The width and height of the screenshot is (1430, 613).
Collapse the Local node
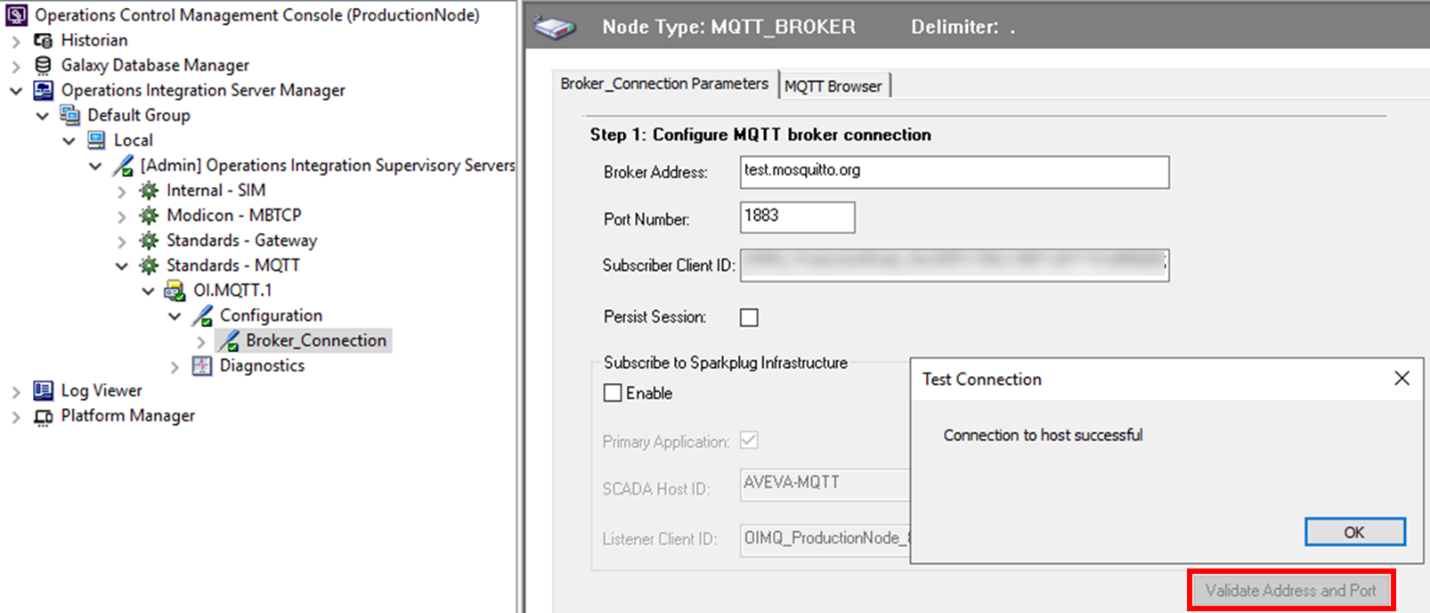[69, 140]
